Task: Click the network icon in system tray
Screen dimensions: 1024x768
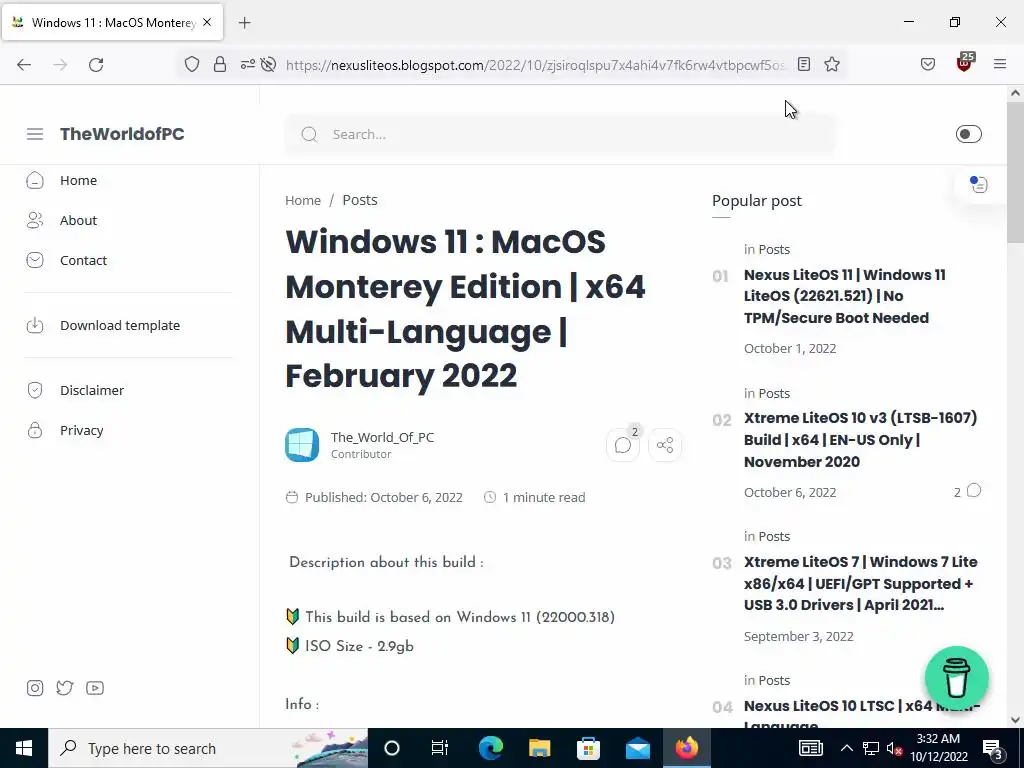Action: pyautogui.click(x=871, y=748)
